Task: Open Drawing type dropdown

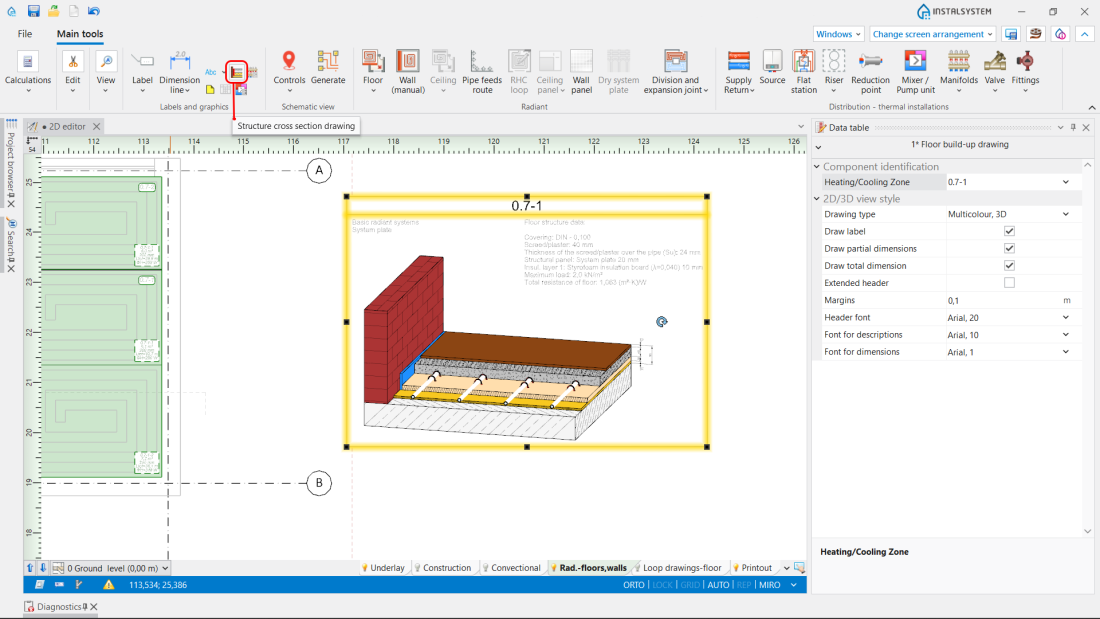Action: click(1066, 214)
